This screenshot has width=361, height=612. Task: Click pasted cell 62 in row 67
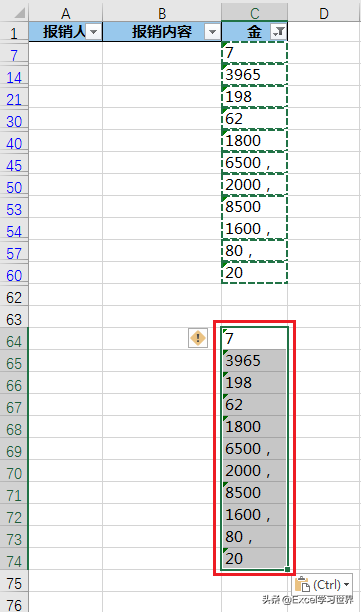[254, 404]
